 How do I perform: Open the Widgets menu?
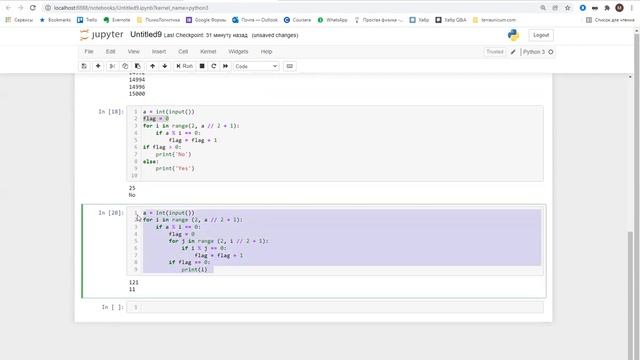coord(238,52)
